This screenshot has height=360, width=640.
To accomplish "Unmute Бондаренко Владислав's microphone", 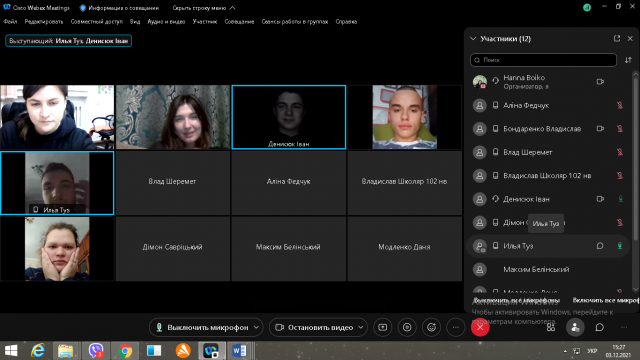I will coord(620,129).
